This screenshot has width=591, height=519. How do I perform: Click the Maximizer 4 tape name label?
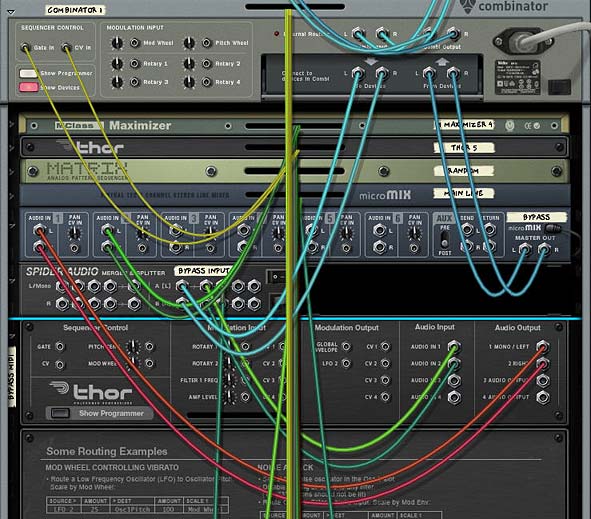tap(464, 124)
